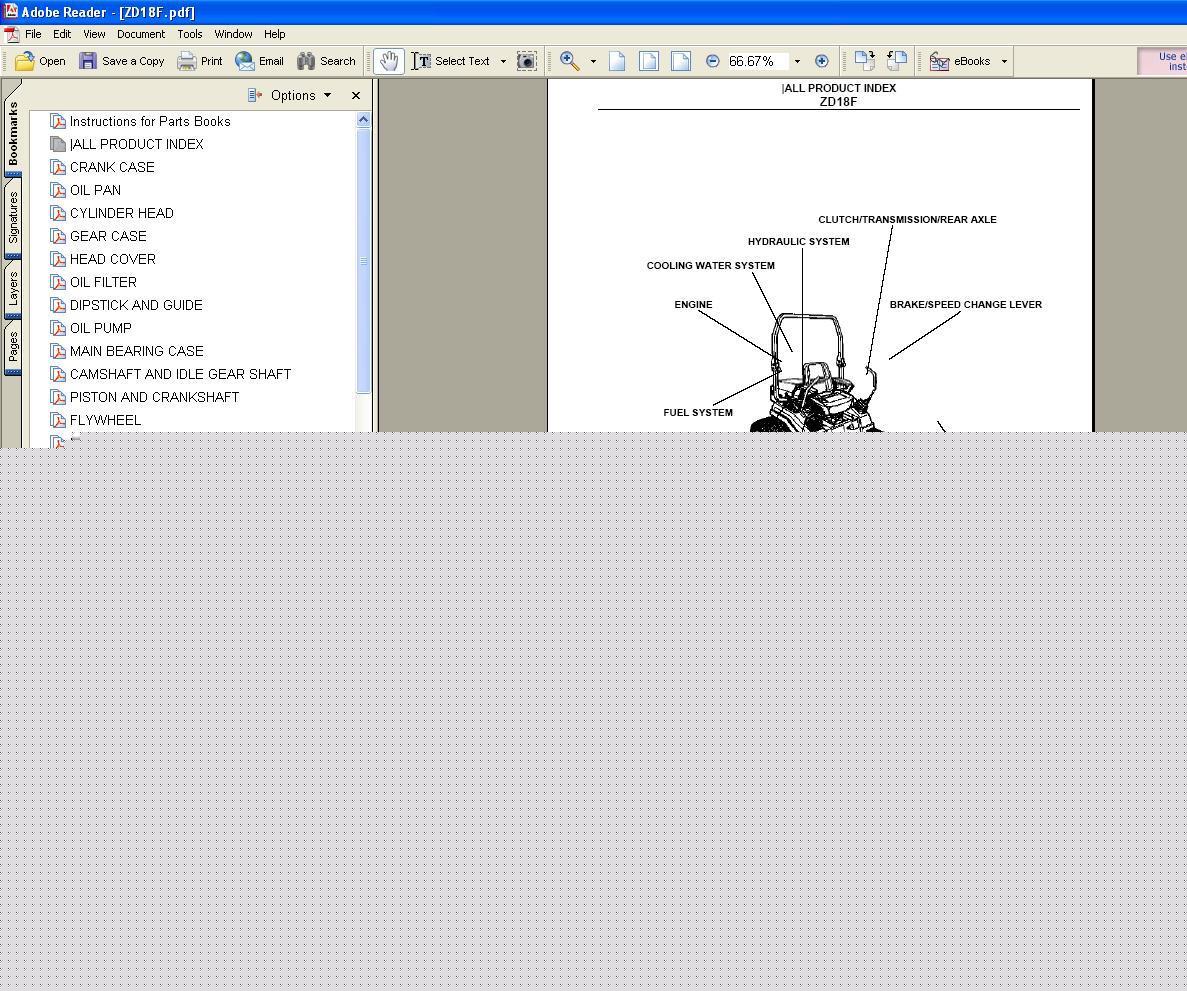Click the Adobe PDF document menu icon
The image size is (1187, 991).
tap(12, 34)
